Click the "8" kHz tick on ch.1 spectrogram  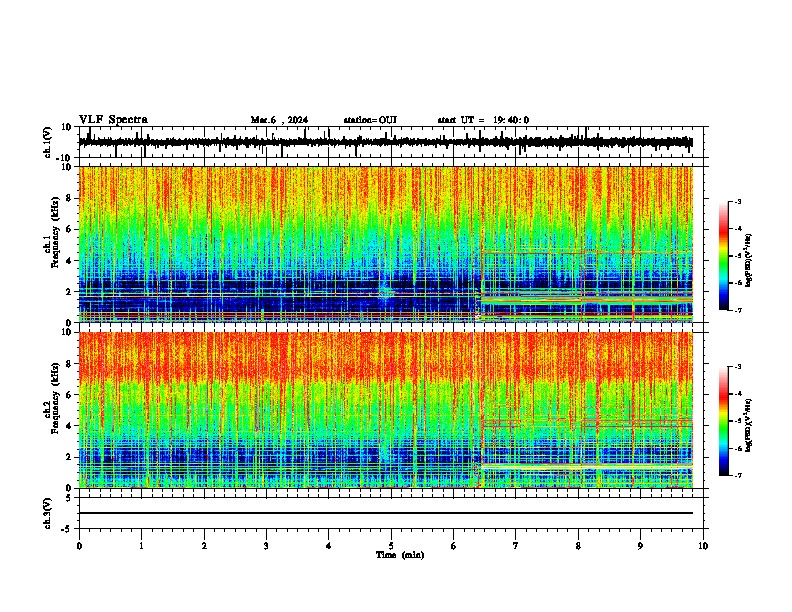[x=71, y=198]
